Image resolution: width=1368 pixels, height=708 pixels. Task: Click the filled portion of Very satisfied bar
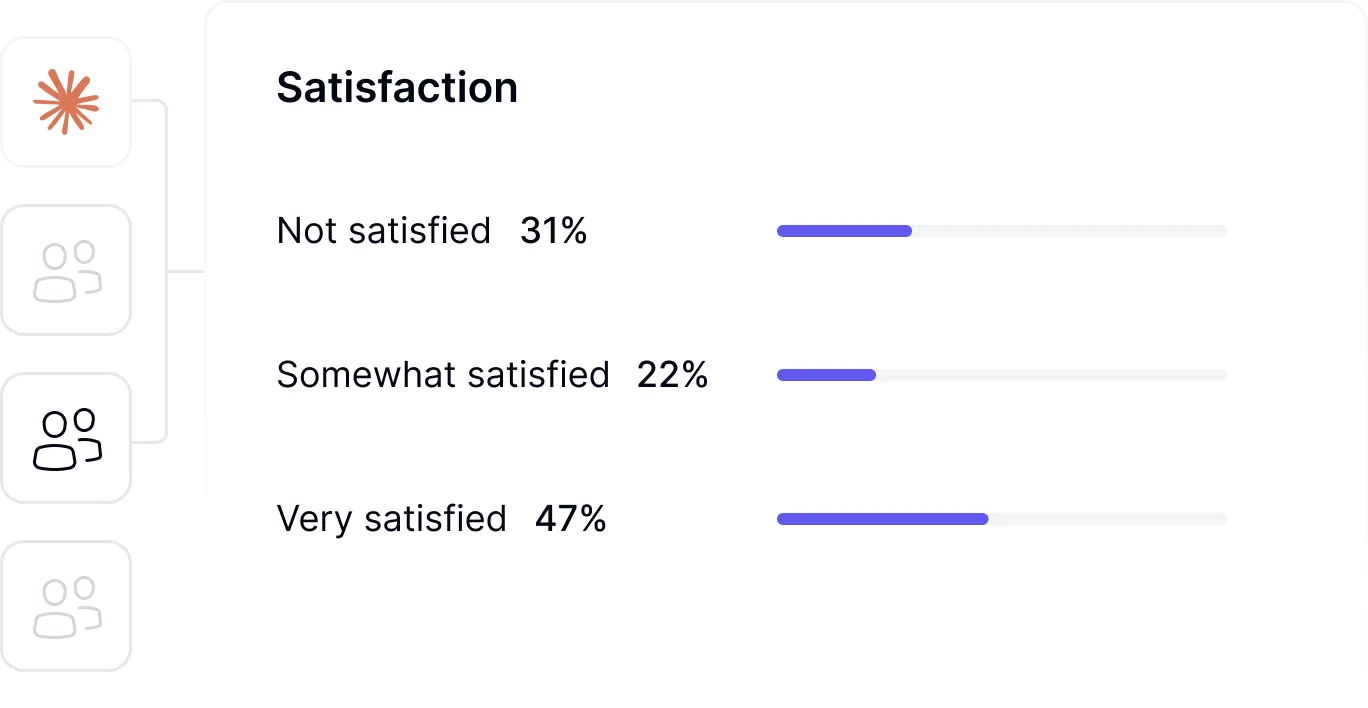(x=882, y=519)
